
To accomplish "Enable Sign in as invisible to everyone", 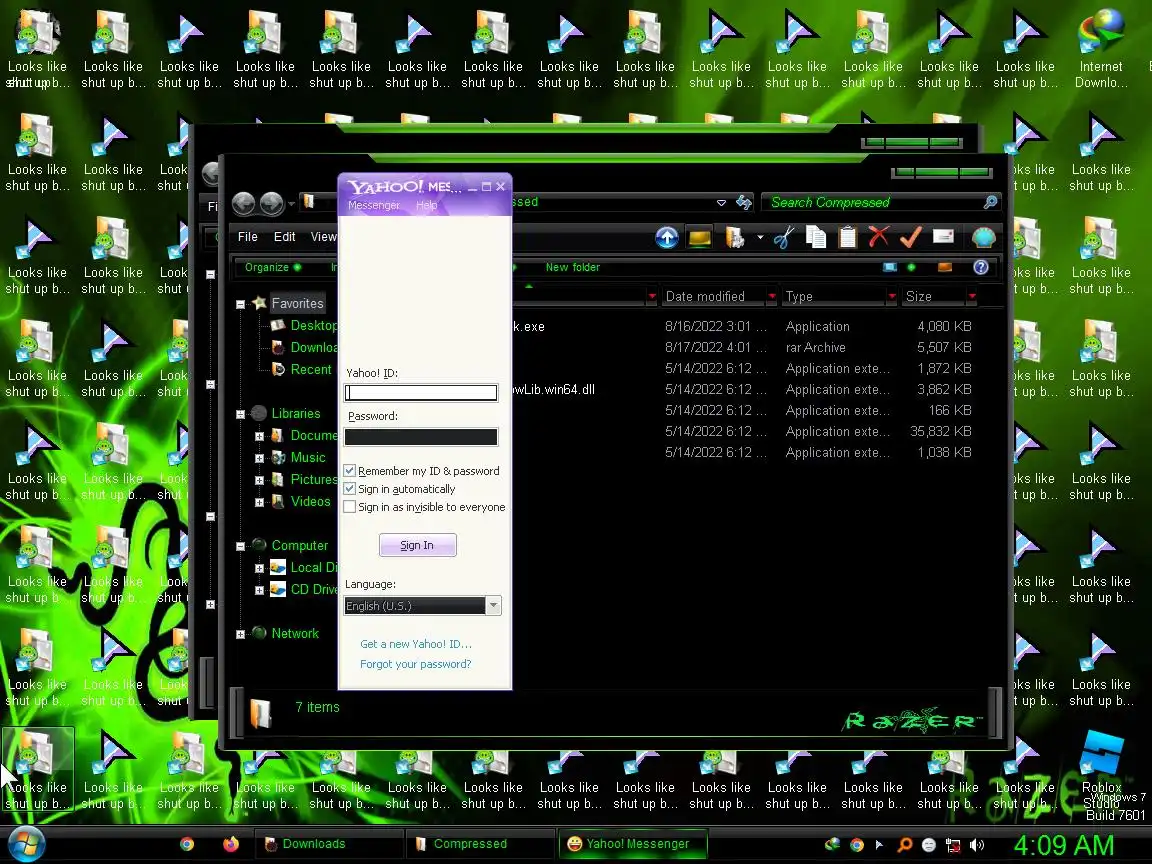I will [350, 507].
